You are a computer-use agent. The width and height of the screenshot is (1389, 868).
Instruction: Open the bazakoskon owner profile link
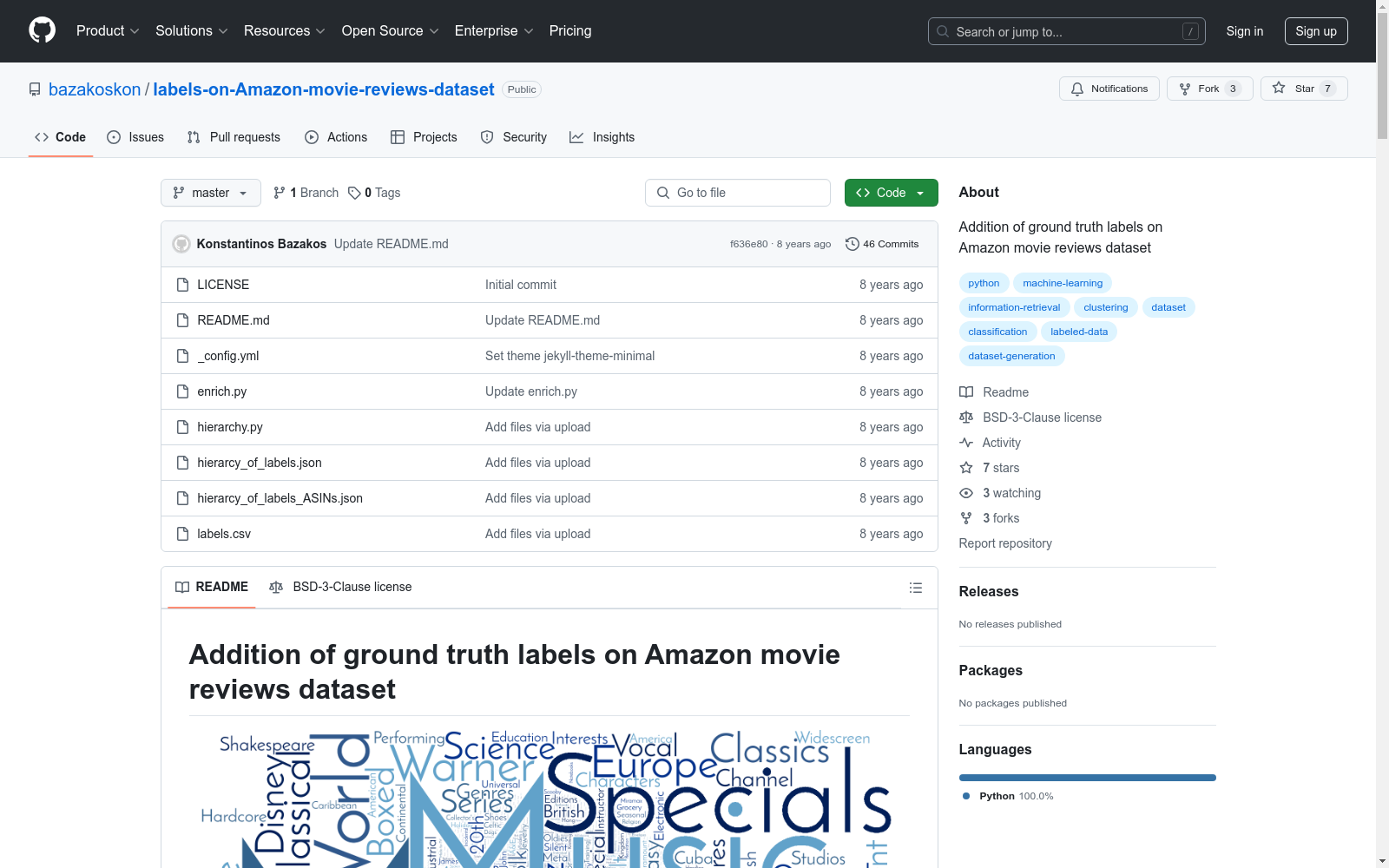click(95, 89)
